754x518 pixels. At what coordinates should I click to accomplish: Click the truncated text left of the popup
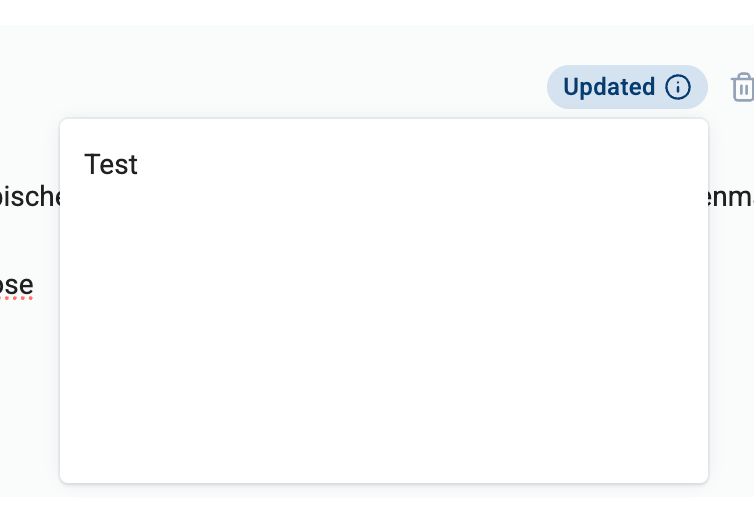pos(30,195)
